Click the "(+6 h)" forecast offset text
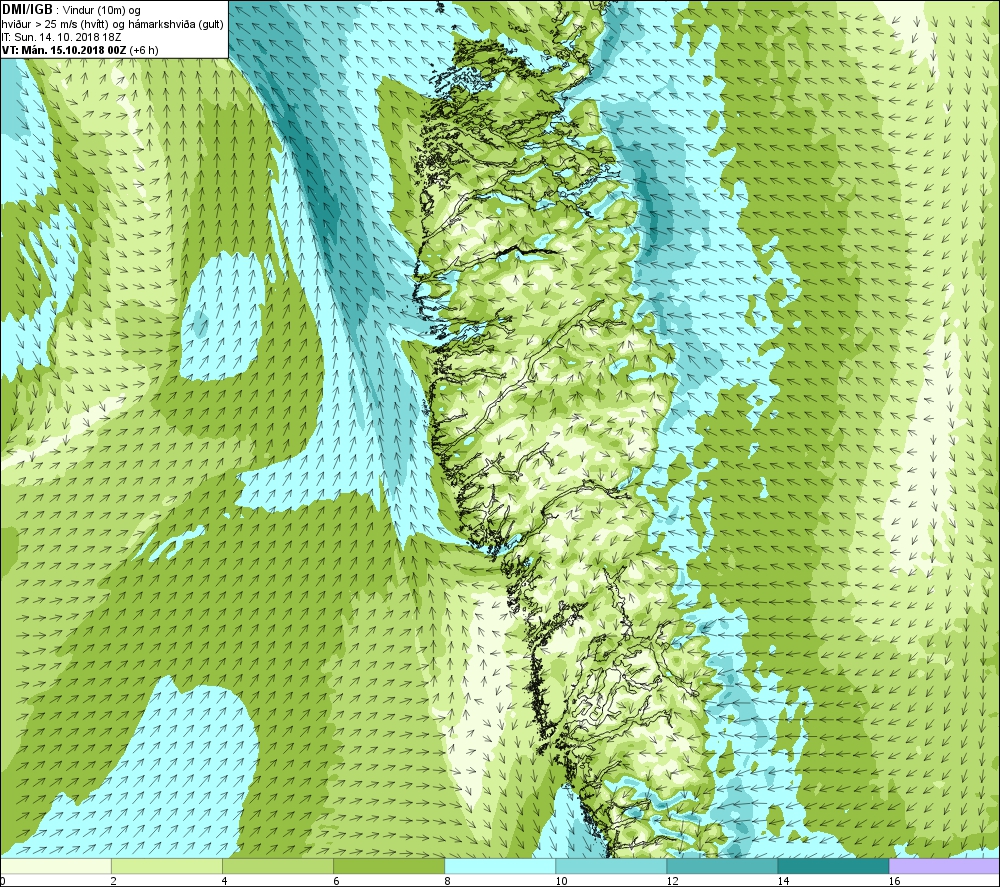The height and width of the screenshot is (887, 1000). (144, 50)
